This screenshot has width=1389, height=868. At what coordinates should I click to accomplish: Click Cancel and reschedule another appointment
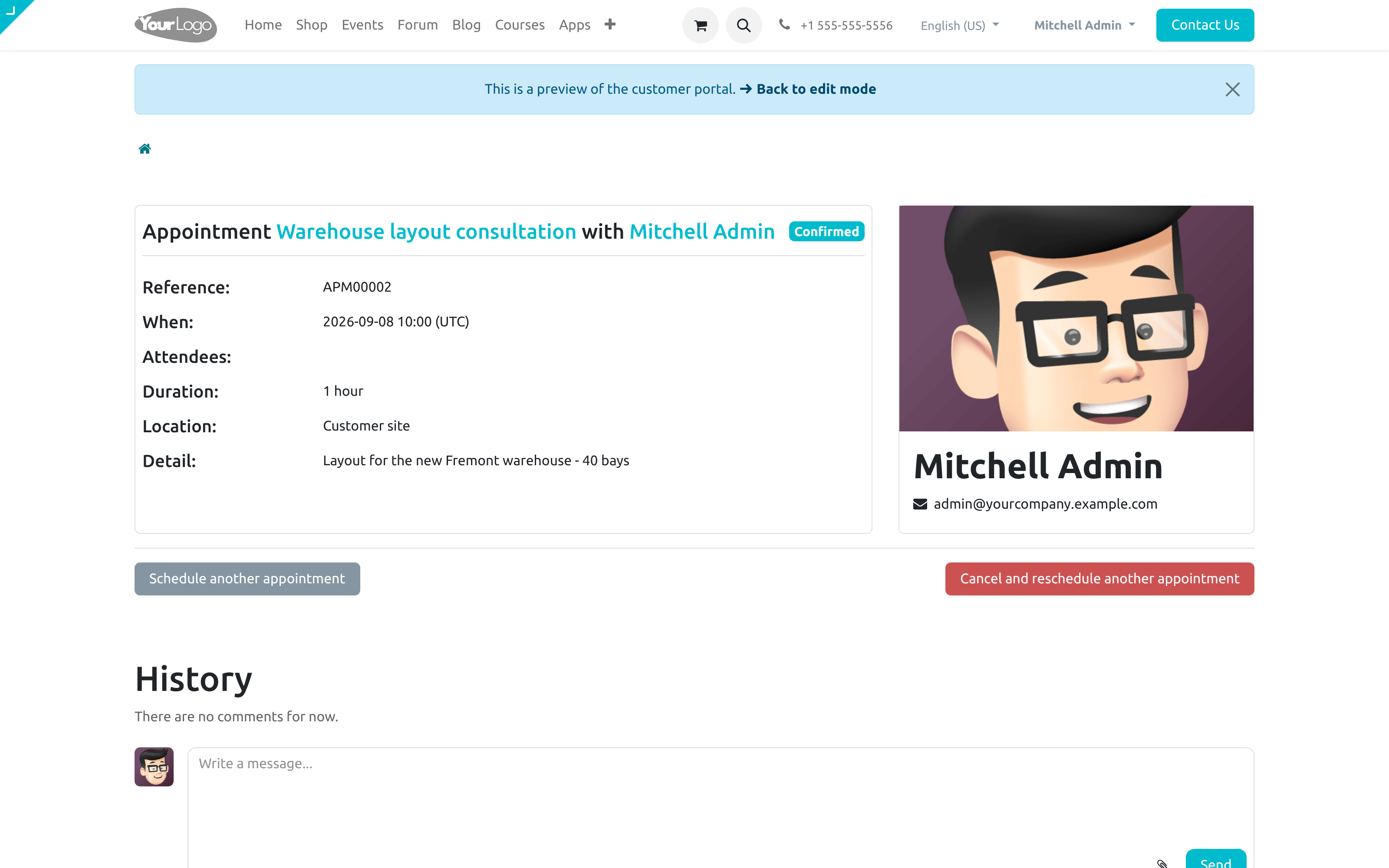[x=1100, y=579]
